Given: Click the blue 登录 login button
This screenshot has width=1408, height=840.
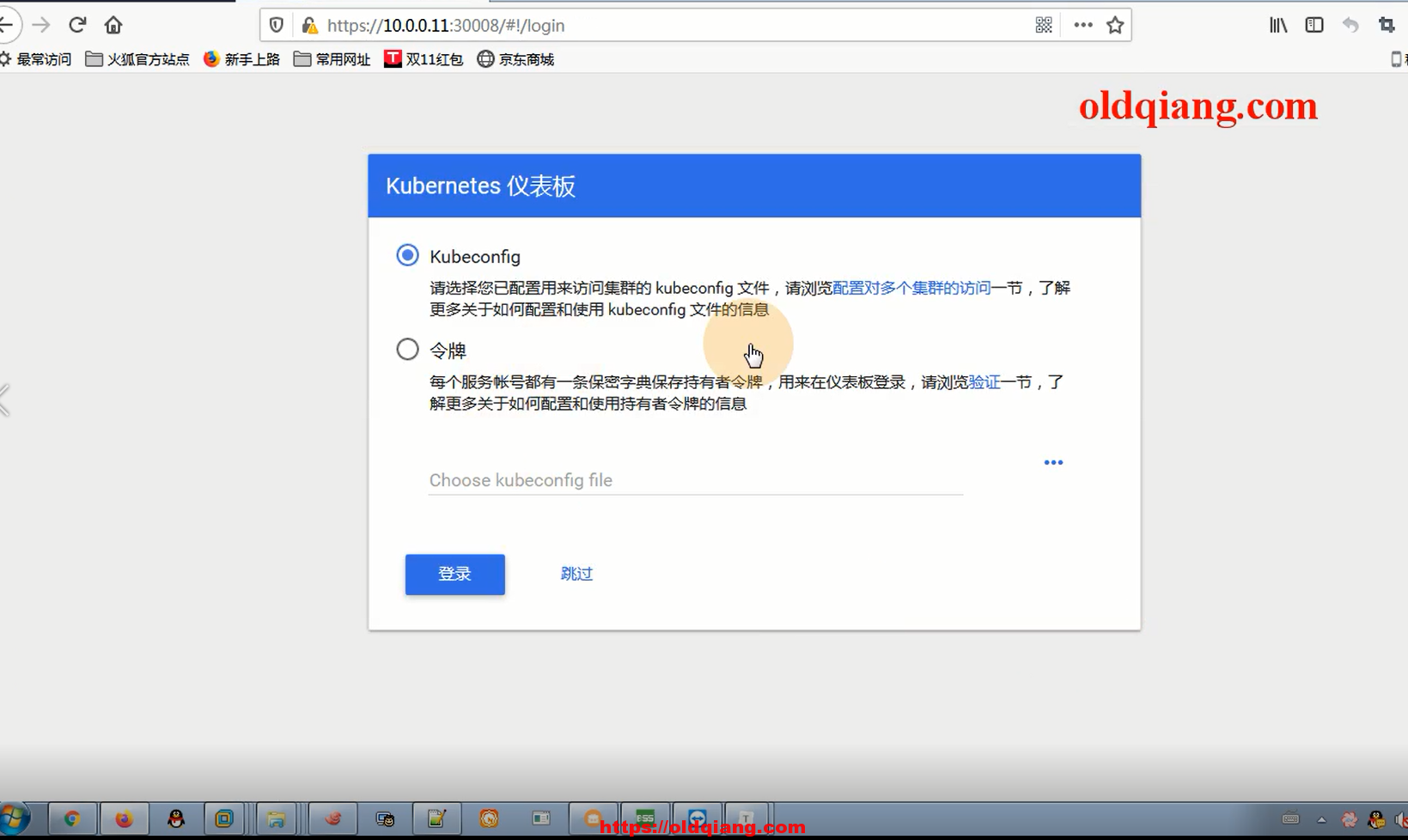Looking at the screenshot, I should point(454,574).
